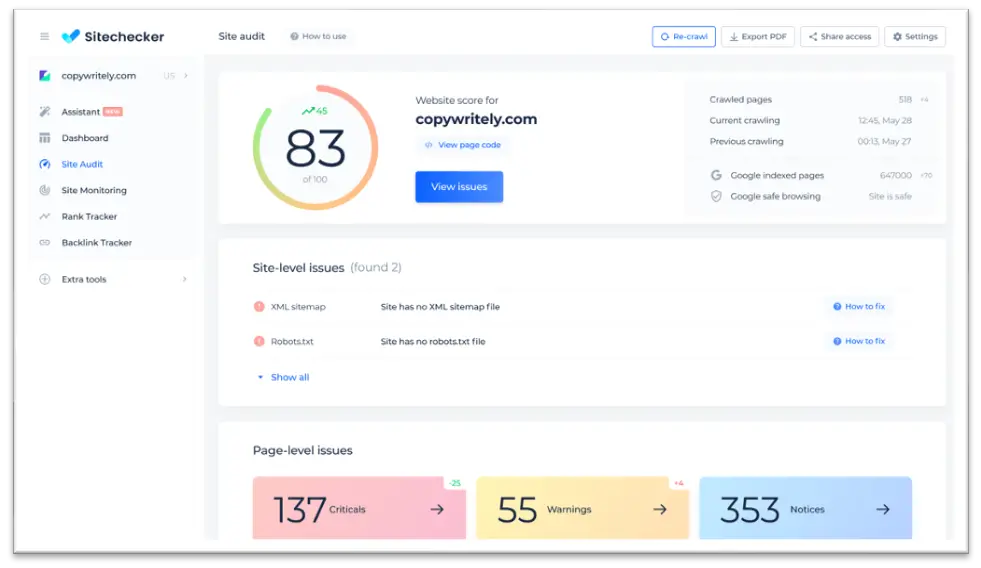The image size is (981, 568).
Task: Click the Google G icon
Action: point(716,175)
